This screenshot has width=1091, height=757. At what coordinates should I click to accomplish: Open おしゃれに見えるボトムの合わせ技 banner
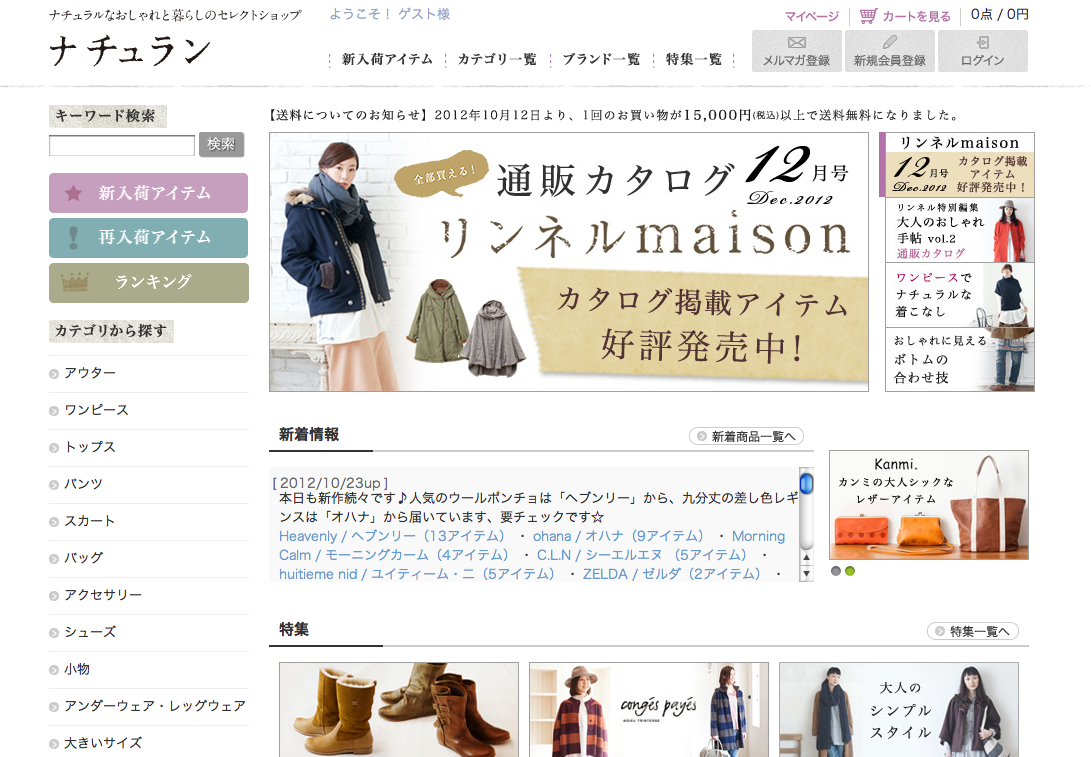click(959, 360)
